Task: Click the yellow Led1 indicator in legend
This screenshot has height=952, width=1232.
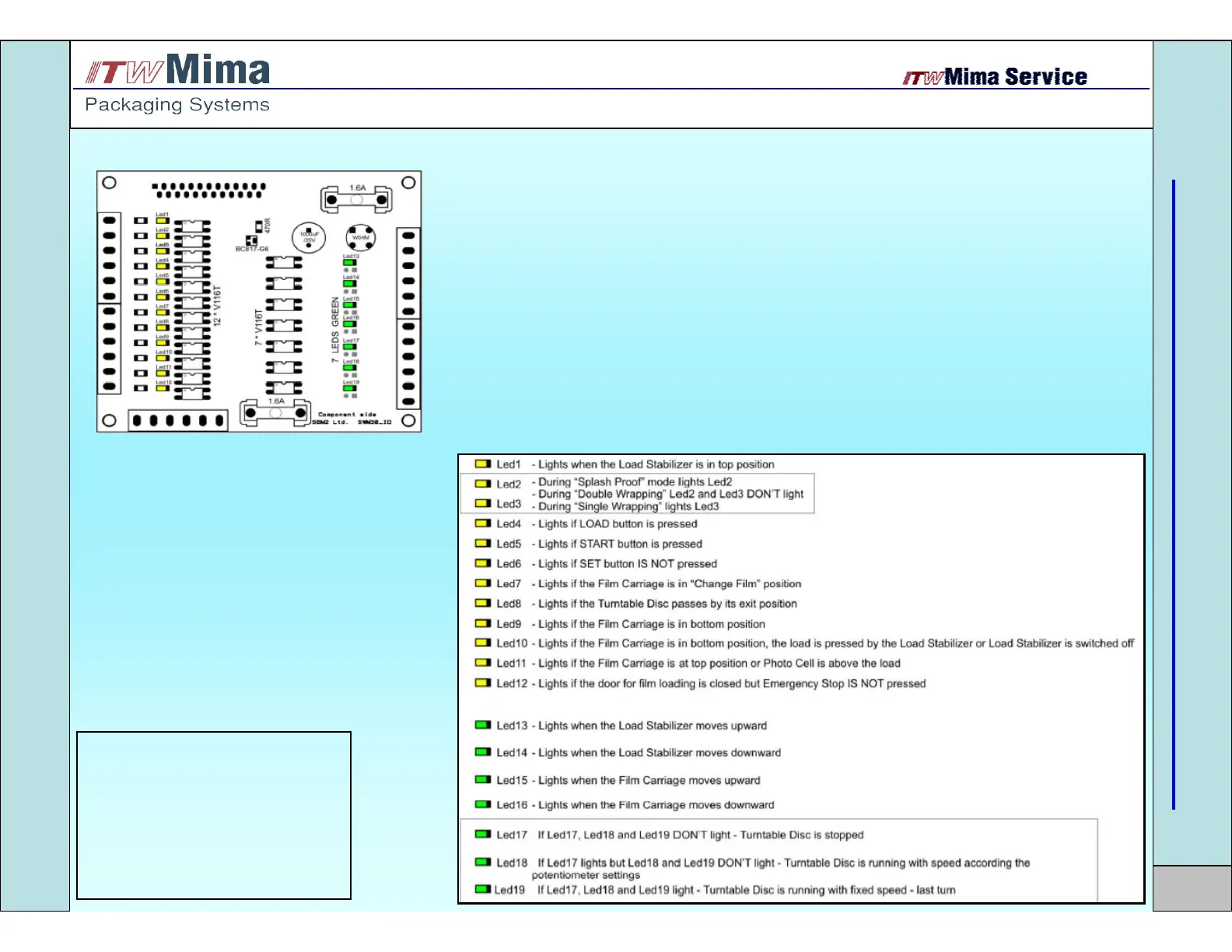Action: pyautogui.click(x=482, y=464)
